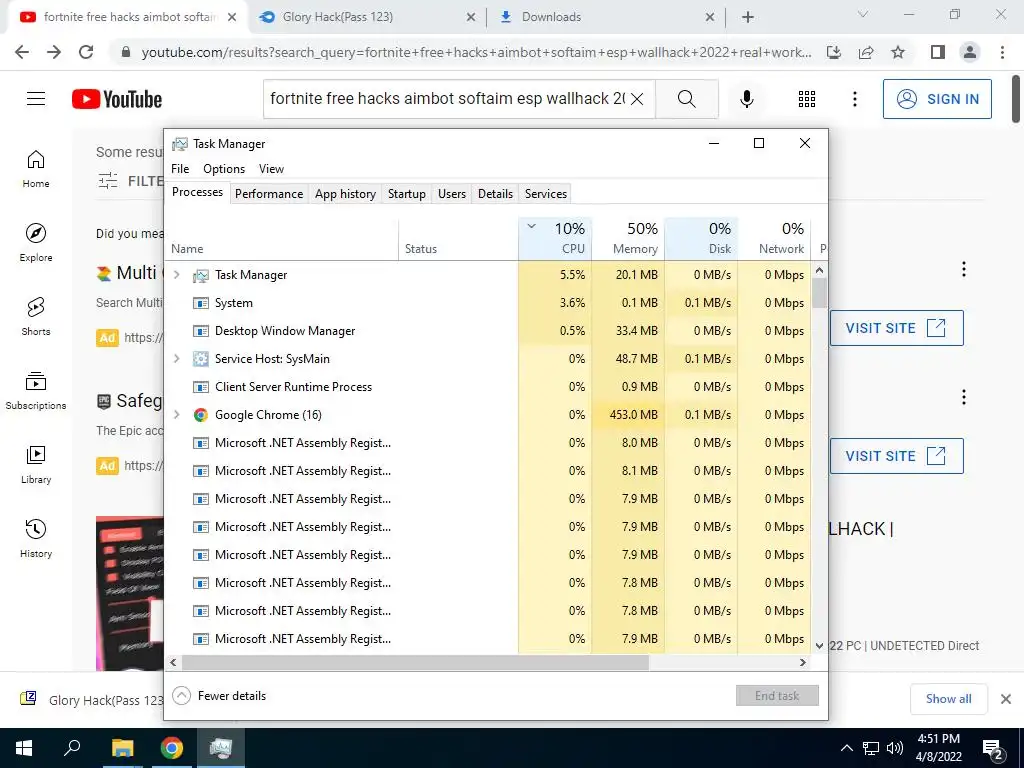
Task: Open YouTube apps grid icon
Action: 807,99
